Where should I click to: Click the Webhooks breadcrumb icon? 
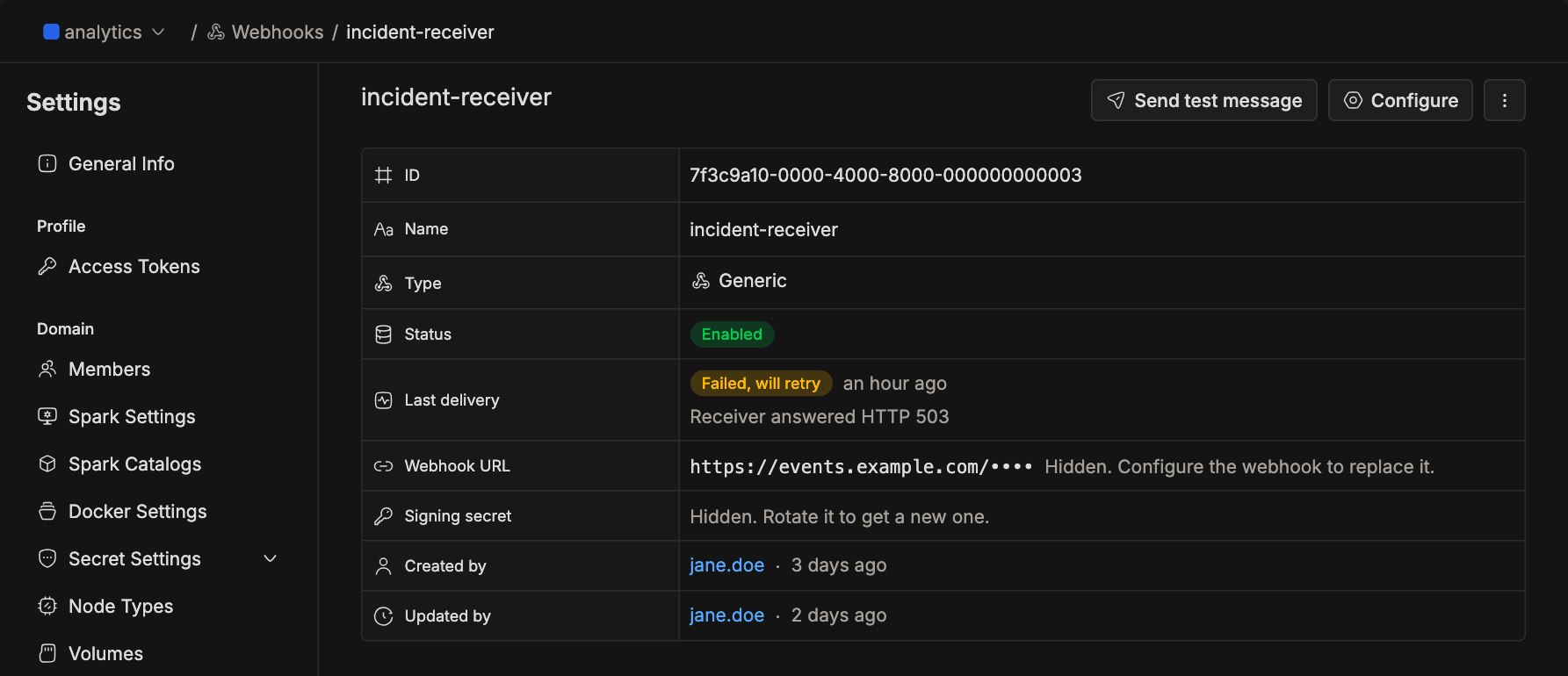(216, 32)
